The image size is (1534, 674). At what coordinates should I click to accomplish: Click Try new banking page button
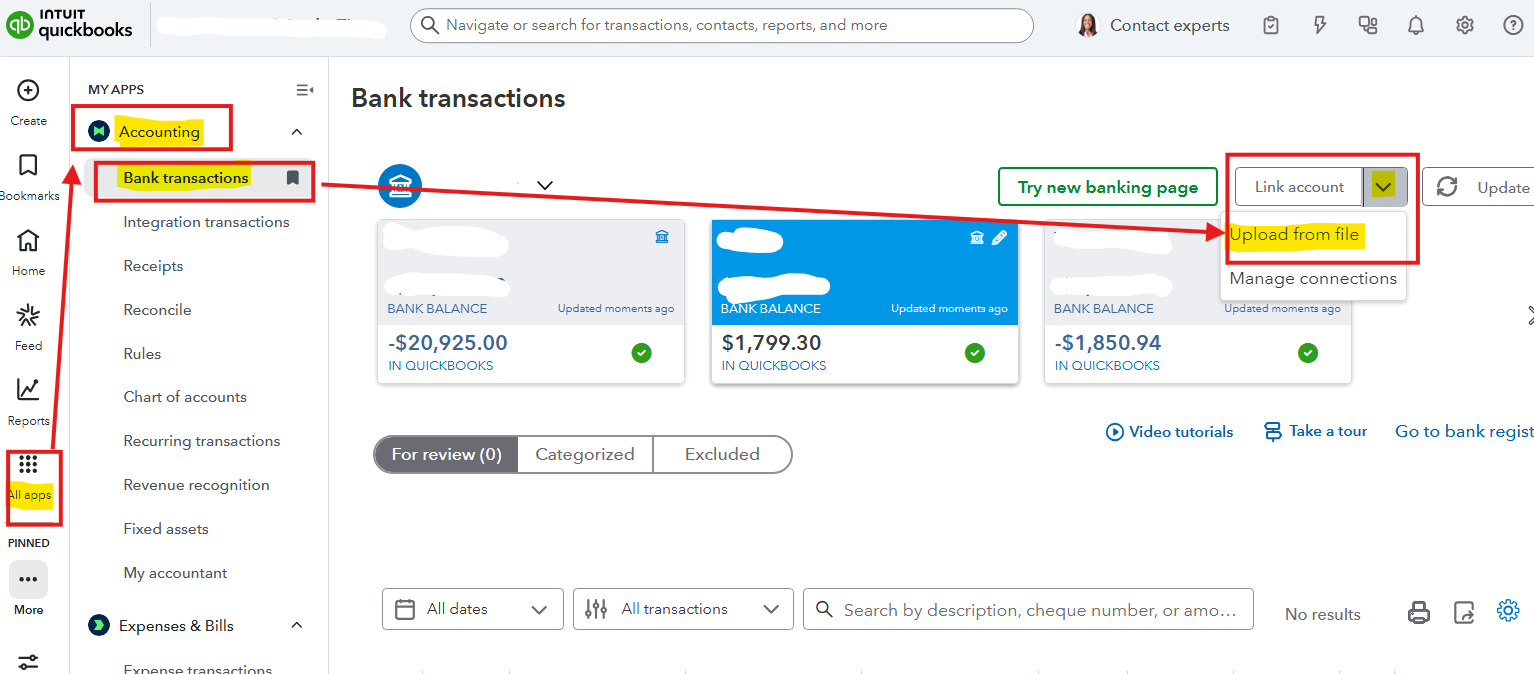(x=1108, y=187)
